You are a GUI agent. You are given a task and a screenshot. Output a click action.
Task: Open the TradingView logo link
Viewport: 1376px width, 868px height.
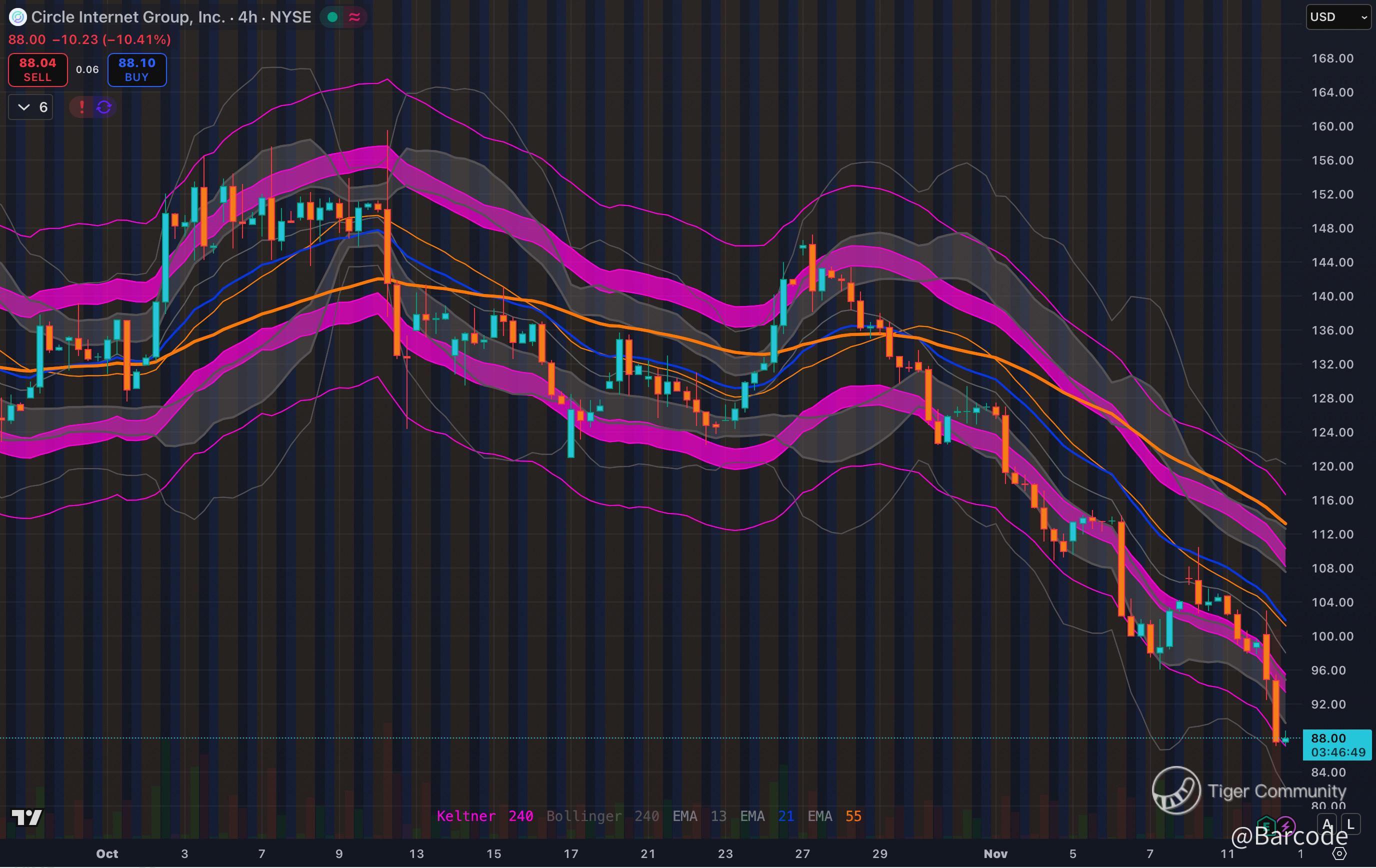pyautogui.click(x=27, y=817)
